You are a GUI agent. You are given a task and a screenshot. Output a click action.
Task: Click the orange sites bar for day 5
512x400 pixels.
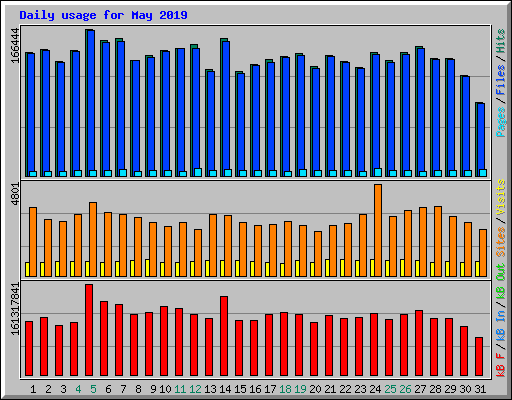93,239
